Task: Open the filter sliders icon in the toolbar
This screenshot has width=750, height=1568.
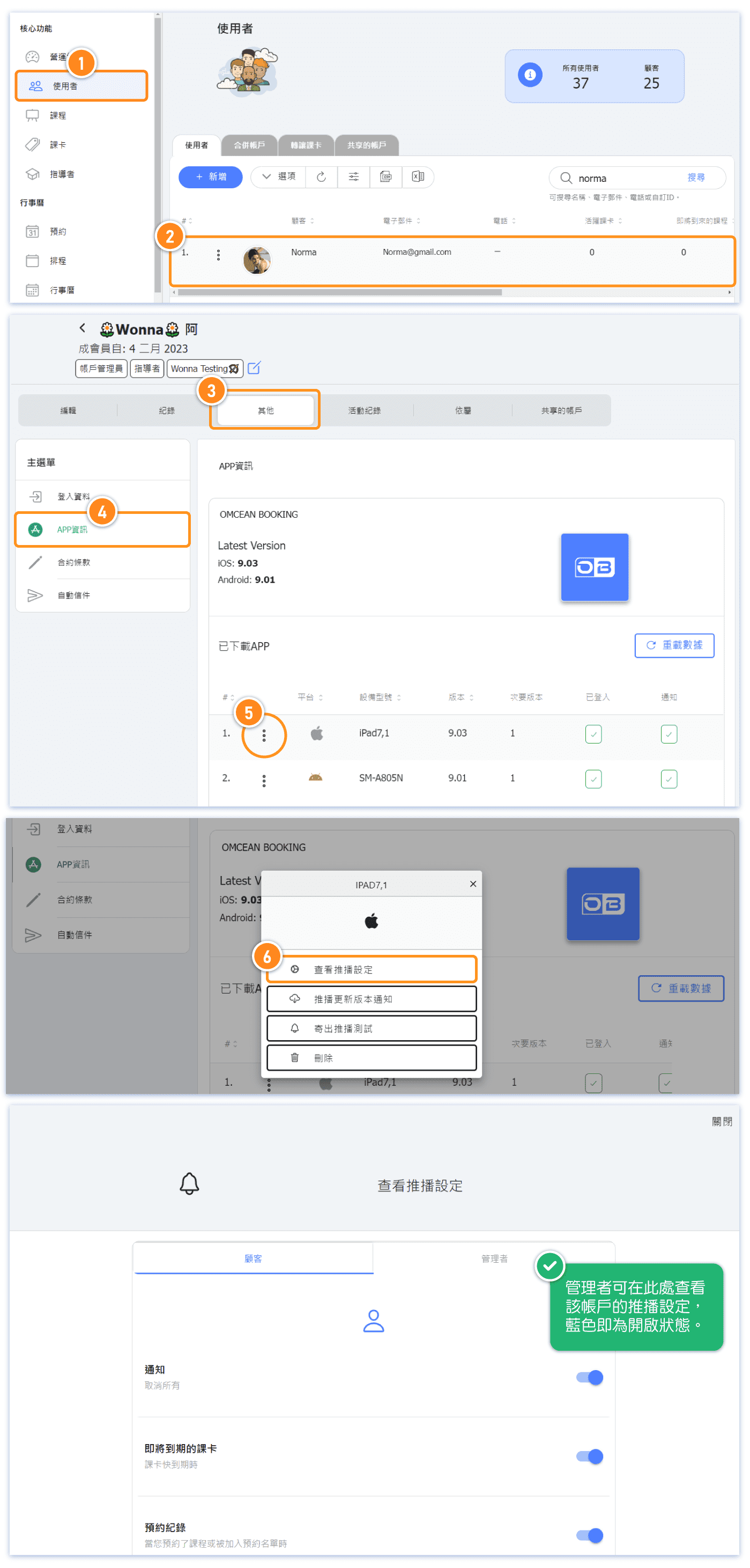Action: pos(353,177)
